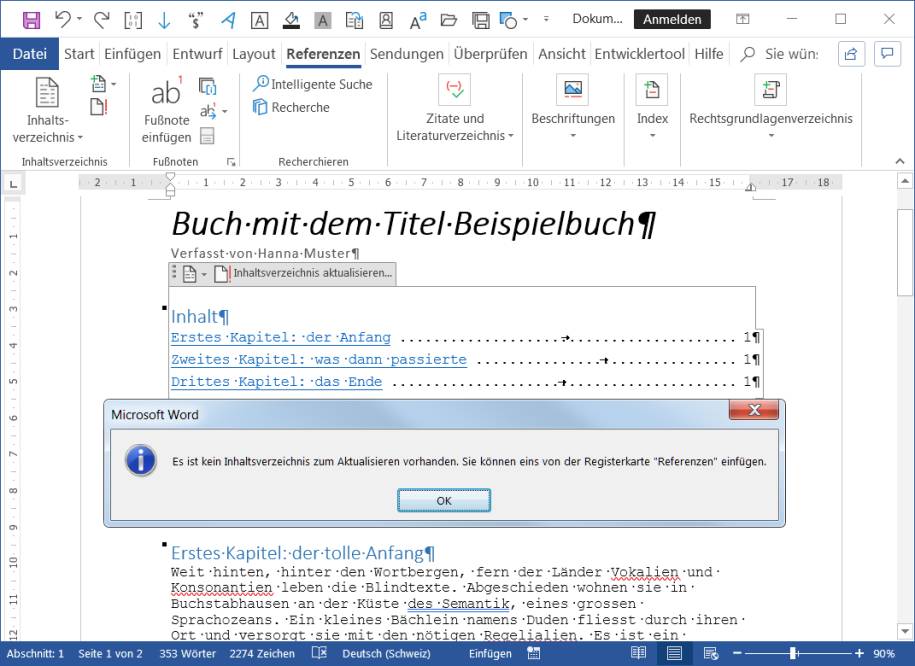Screen dimensions: 915x666
Task: Click the save icon in quick access toolbar
Action: coord(31,19)
